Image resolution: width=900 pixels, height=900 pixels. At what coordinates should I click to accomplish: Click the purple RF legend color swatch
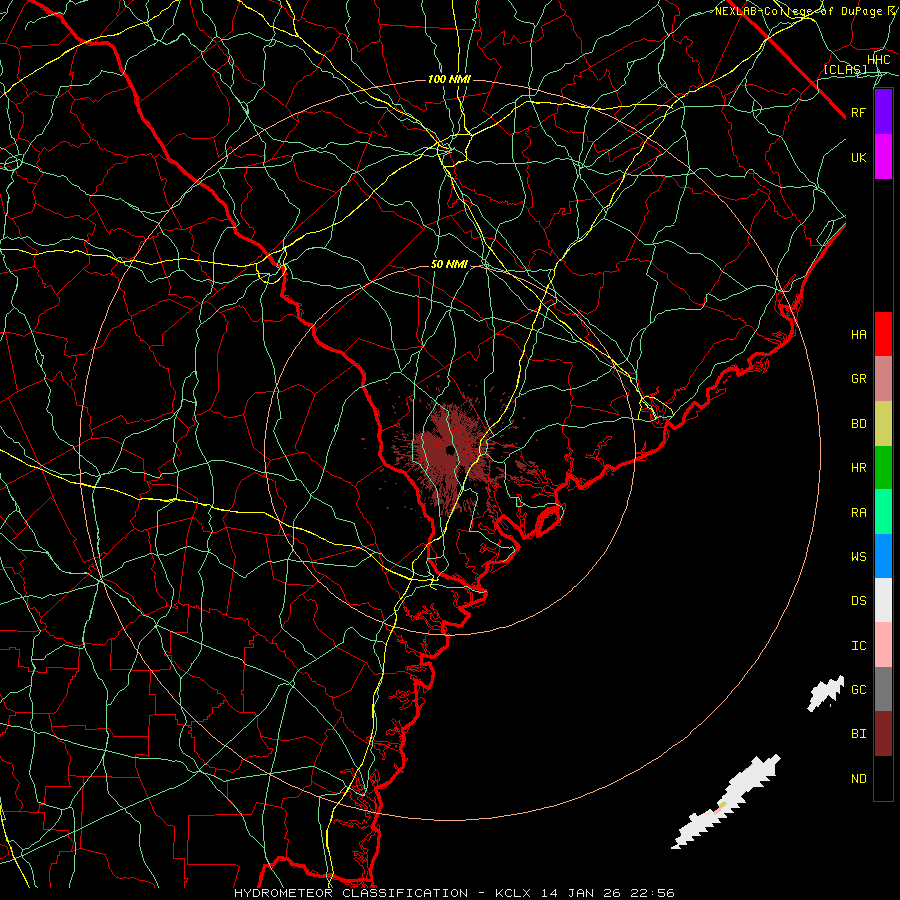[883, 112]
